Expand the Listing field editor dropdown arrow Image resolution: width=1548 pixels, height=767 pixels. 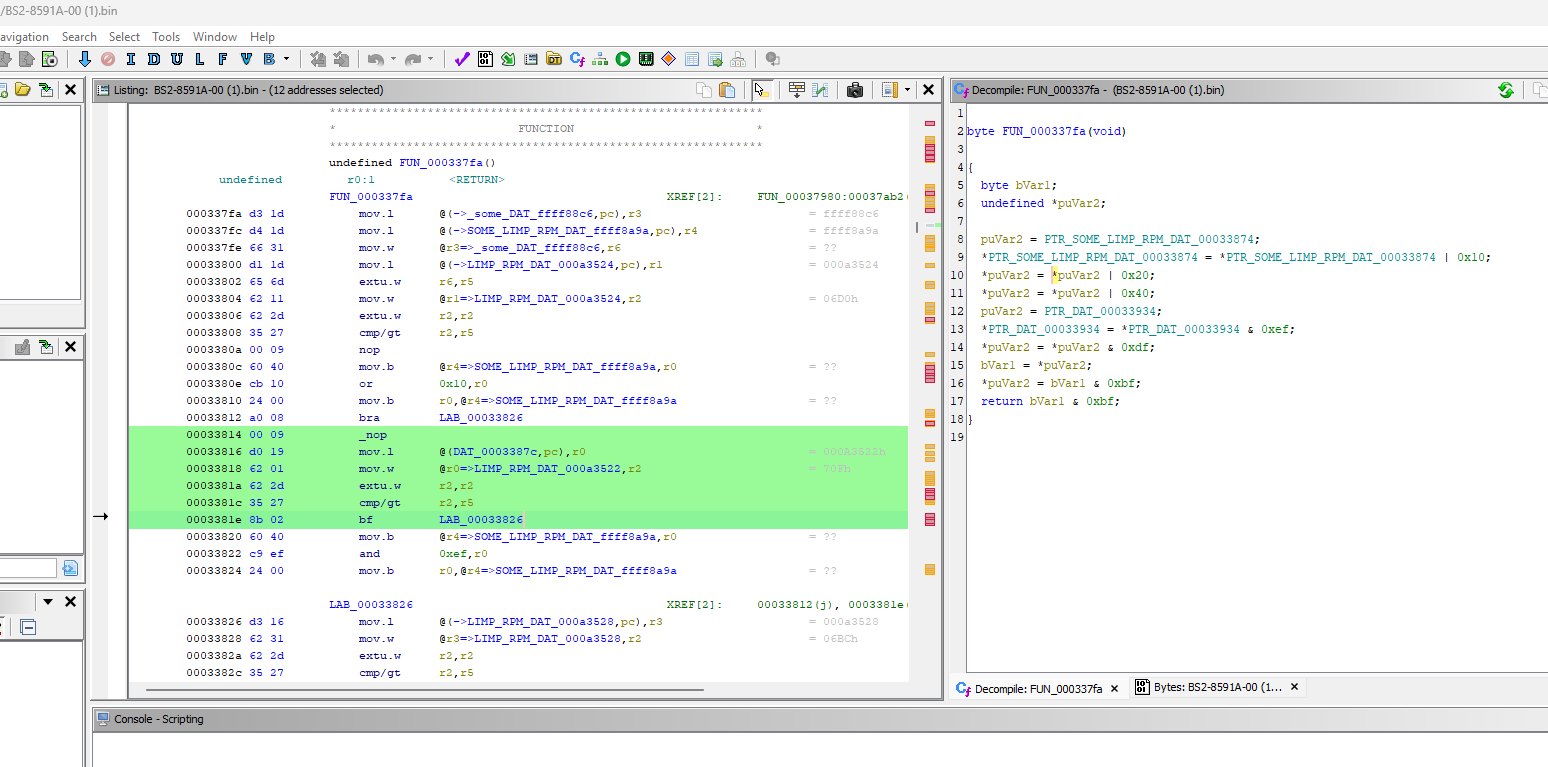(907, 90)
